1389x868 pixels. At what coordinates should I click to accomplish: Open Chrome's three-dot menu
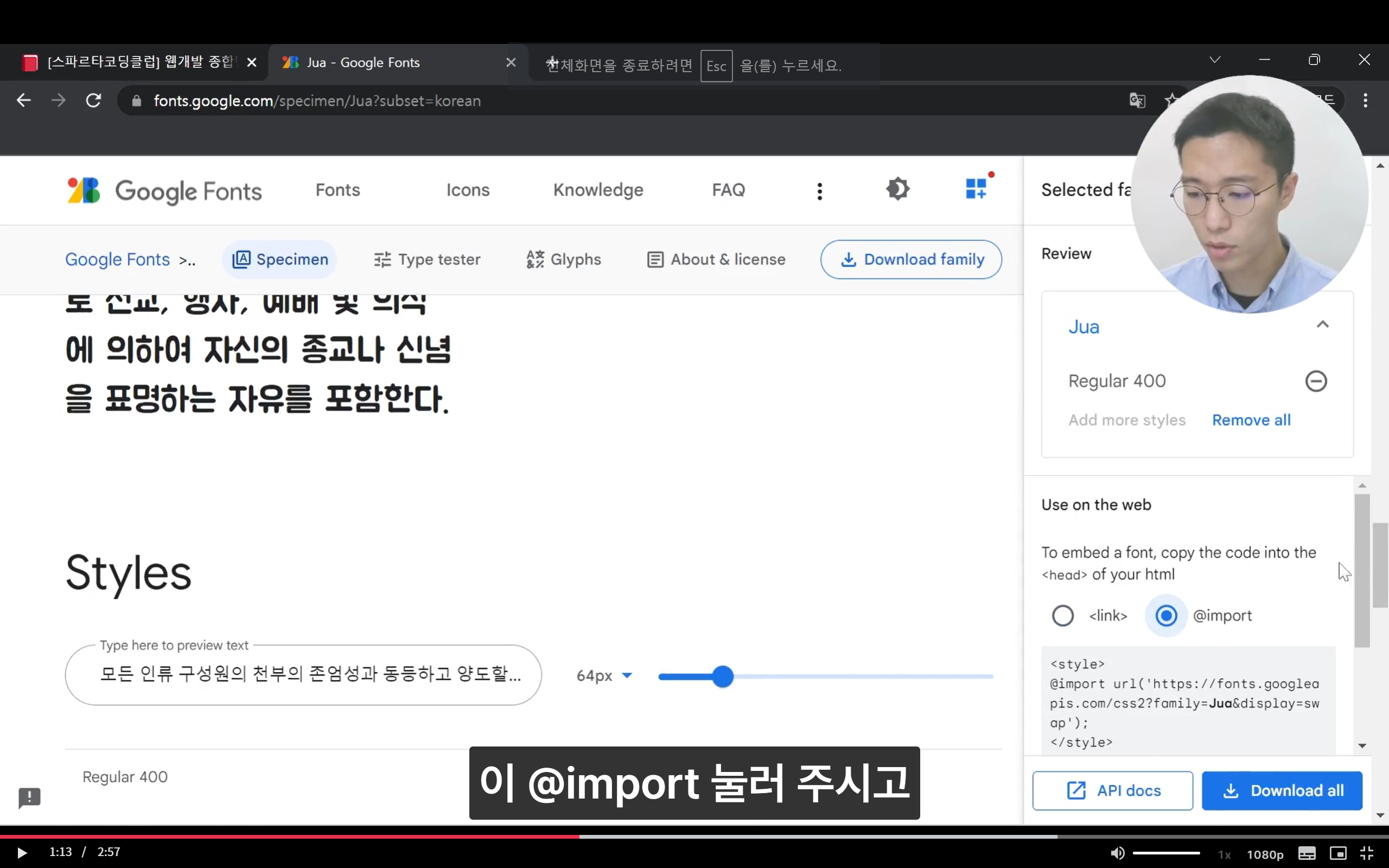(1366, 101)
